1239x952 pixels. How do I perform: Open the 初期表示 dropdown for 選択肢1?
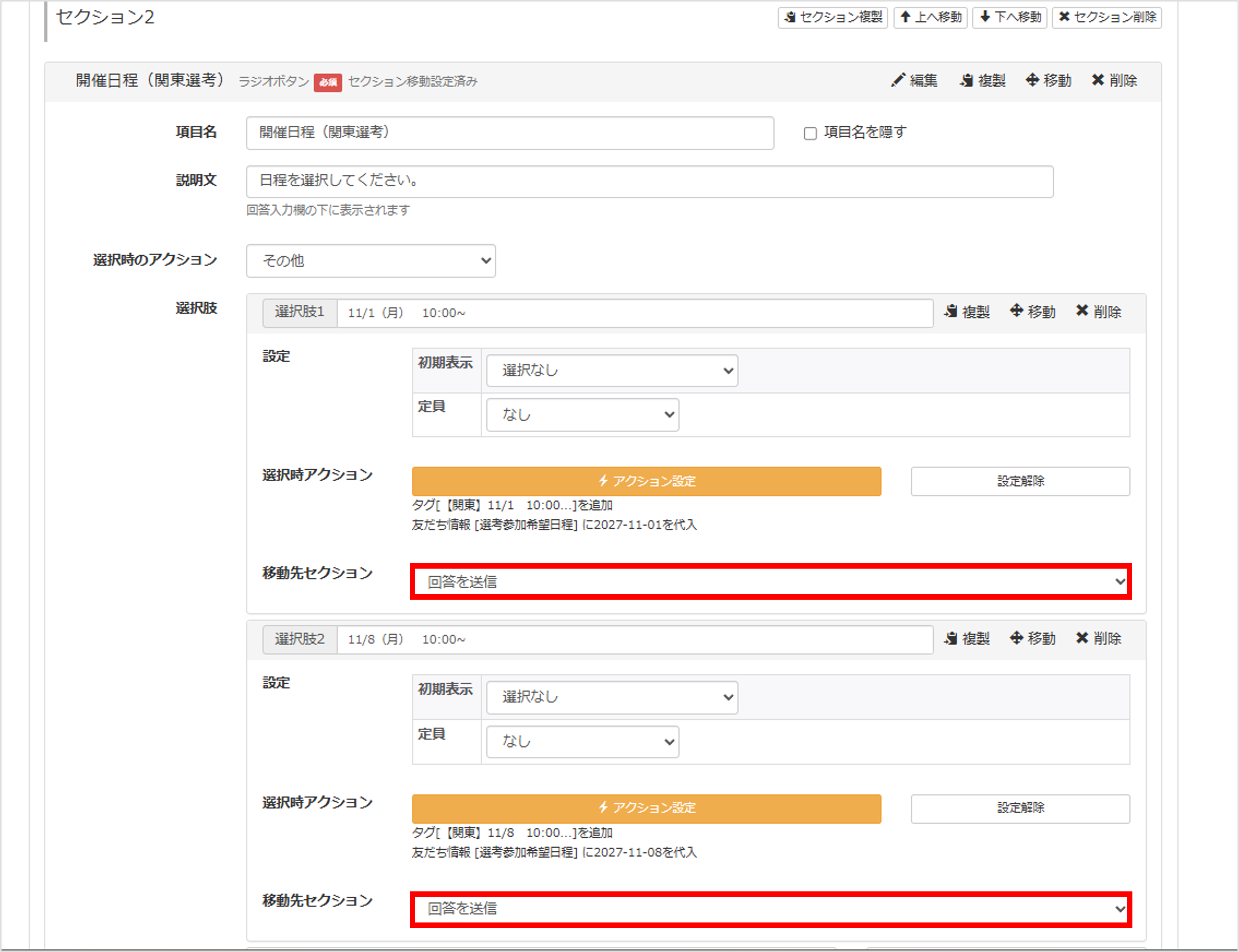coord(611,370)
